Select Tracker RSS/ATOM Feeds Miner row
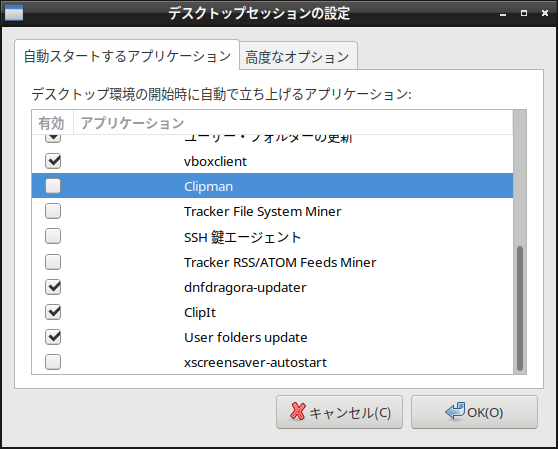Viewport: 558px width, 449px height. [x=272, y=262]
